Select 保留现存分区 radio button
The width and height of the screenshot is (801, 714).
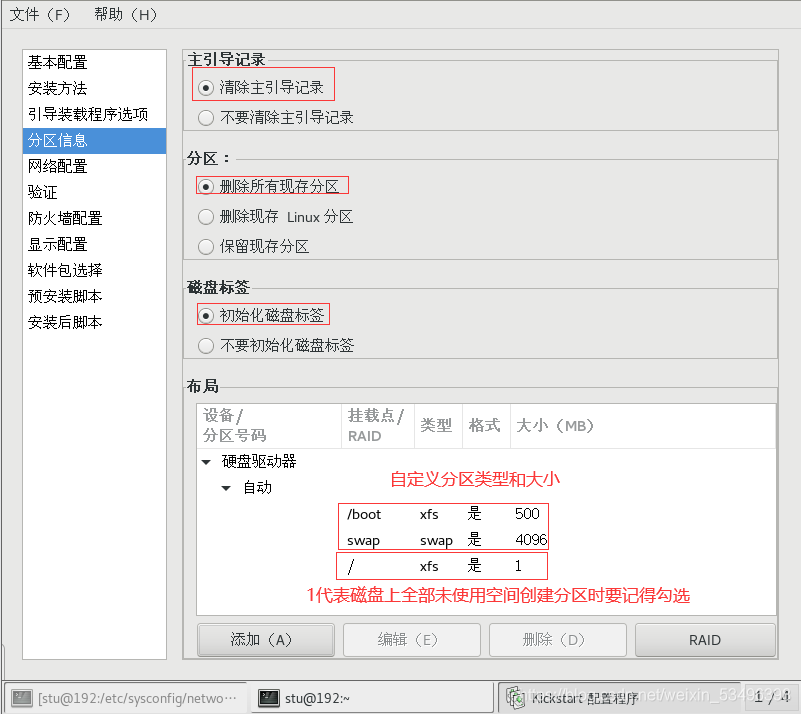[206, 247]
